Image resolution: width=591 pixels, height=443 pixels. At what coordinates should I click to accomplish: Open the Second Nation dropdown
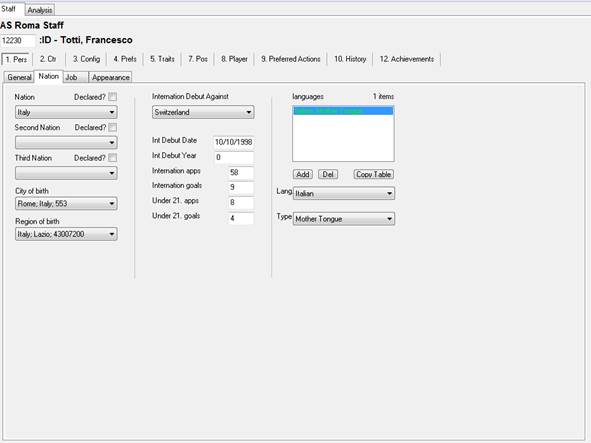click(x=66, y=143)
